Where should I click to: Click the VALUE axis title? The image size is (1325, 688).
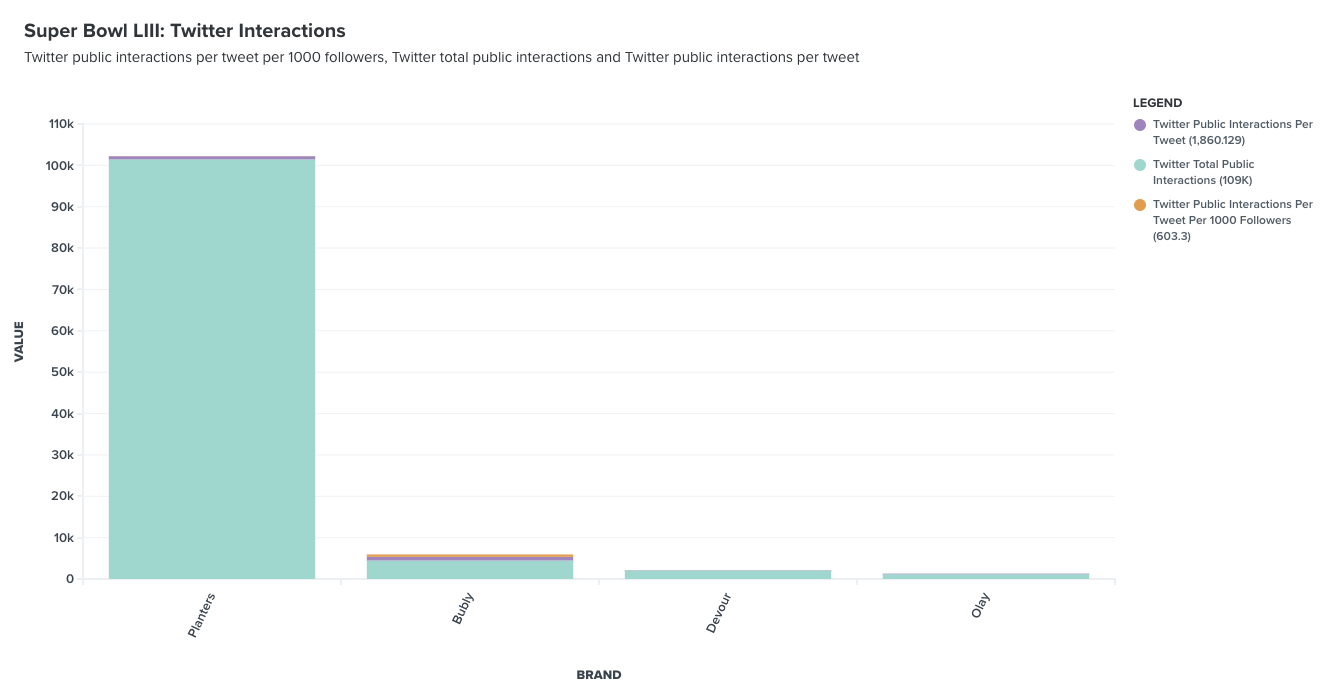click(19, 341)
